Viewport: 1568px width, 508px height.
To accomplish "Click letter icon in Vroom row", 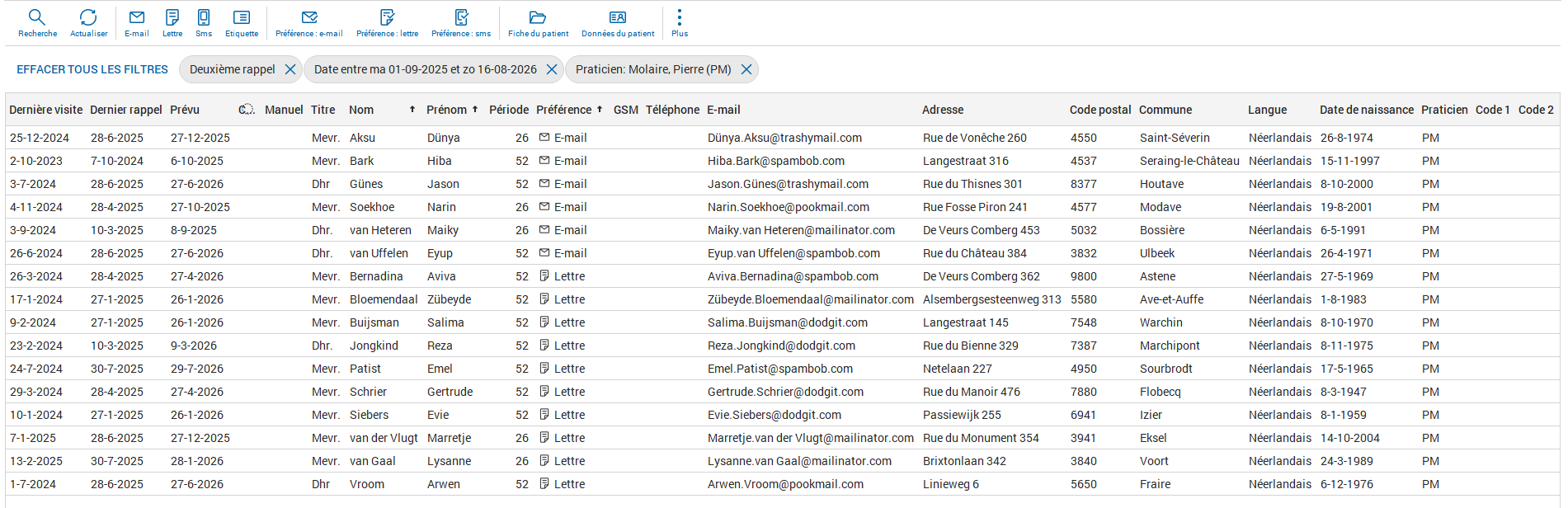I will [544, 484].
